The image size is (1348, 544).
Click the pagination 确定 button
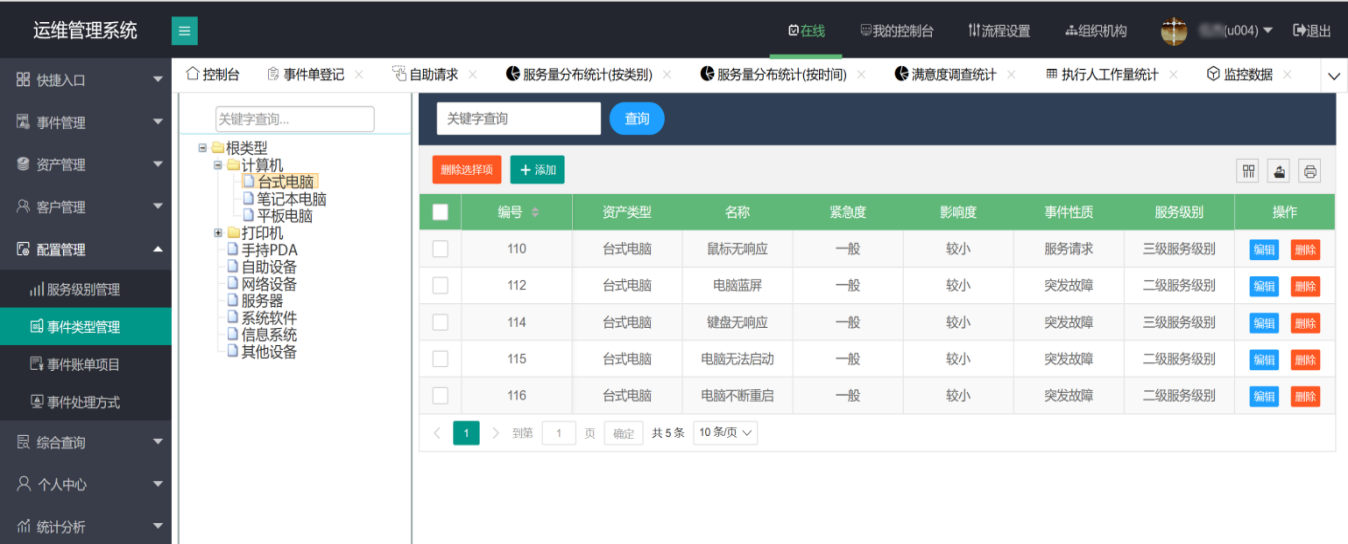(x=623, y=433)
